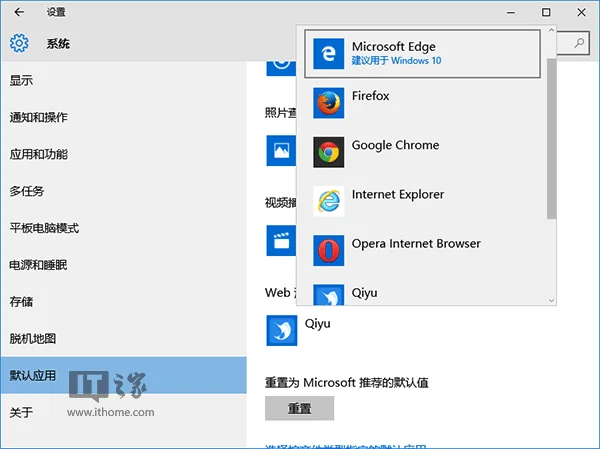Select the Firefox icon in the popup
Screen dimensions: 600x449
point(328,103)
